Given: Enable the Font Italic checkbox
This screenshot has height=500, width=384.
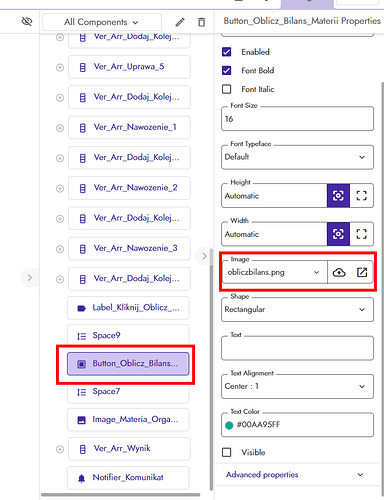Looking at the screenshot, I should click(227, 89).
